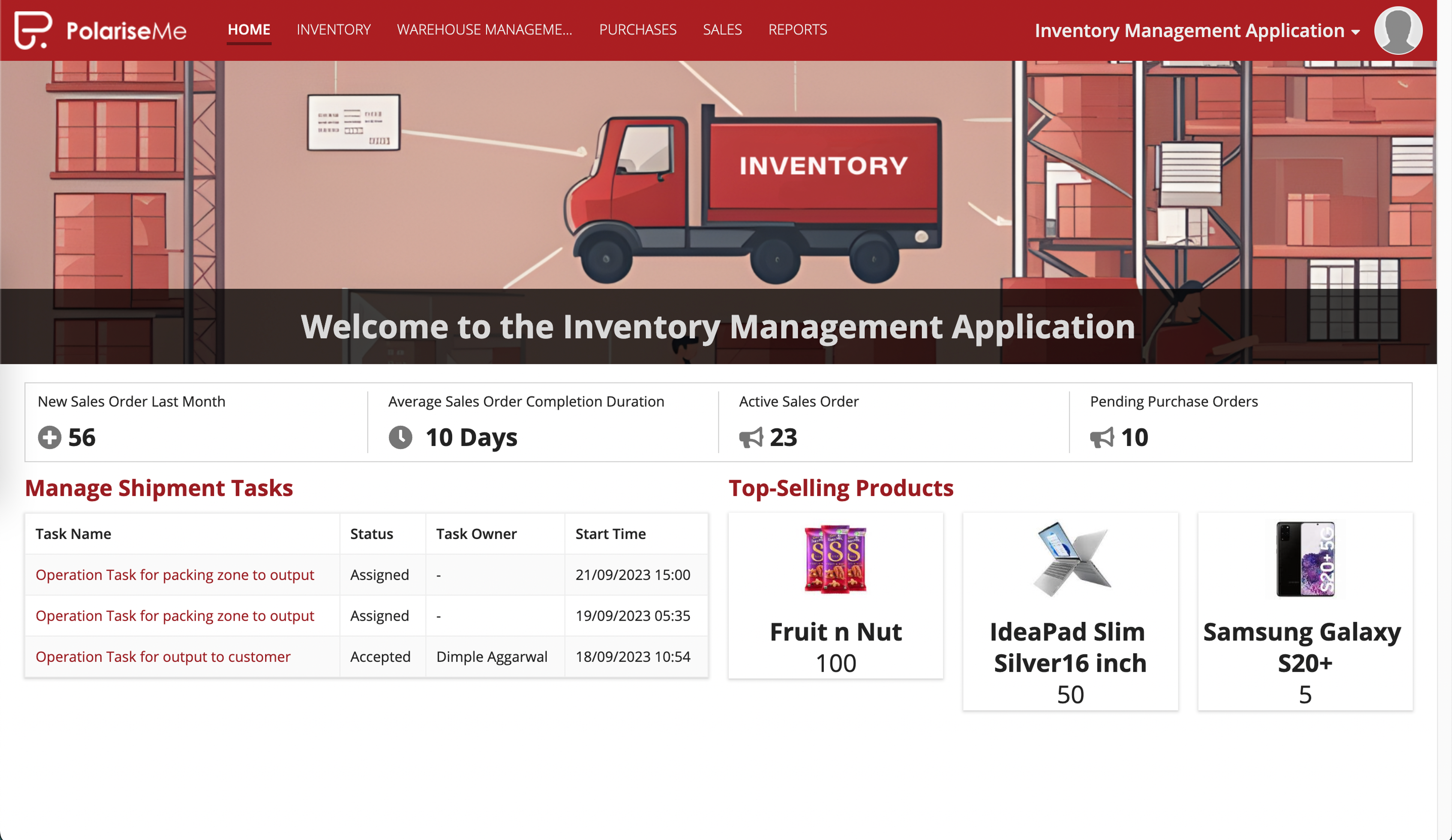1452x840 pixels.
Task: Click Average Sales Order Completion Duration label
Action: (526, 401)
